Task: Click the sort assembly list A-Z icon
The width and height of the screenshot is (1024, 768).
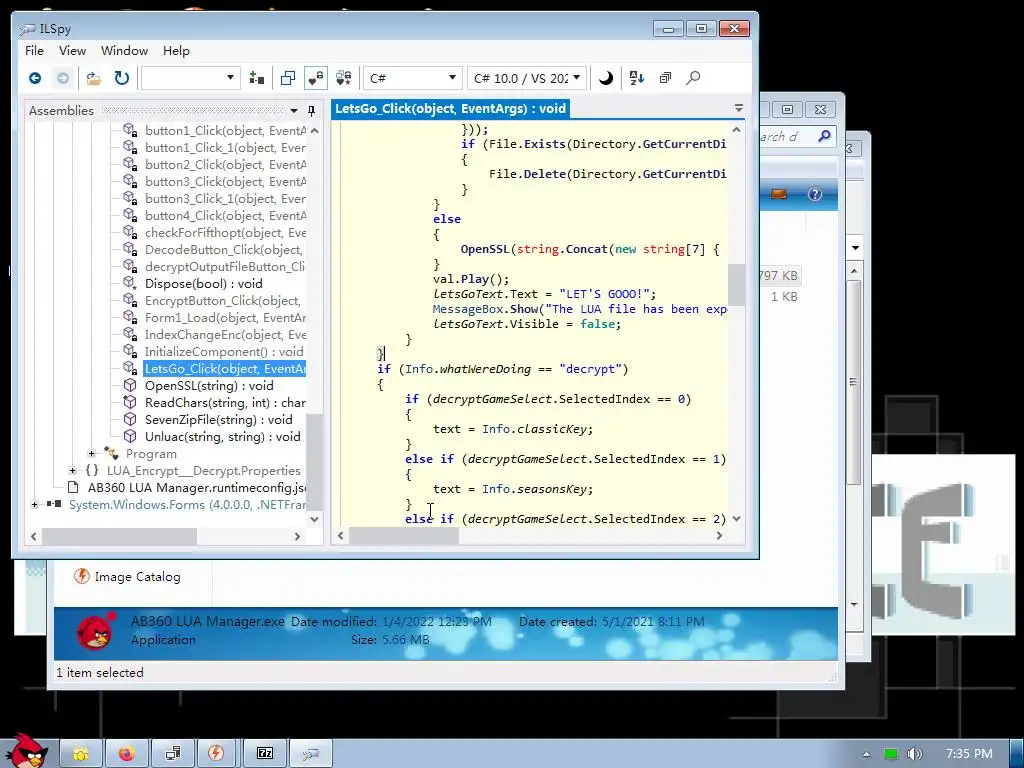Action: tap(637, 78)
